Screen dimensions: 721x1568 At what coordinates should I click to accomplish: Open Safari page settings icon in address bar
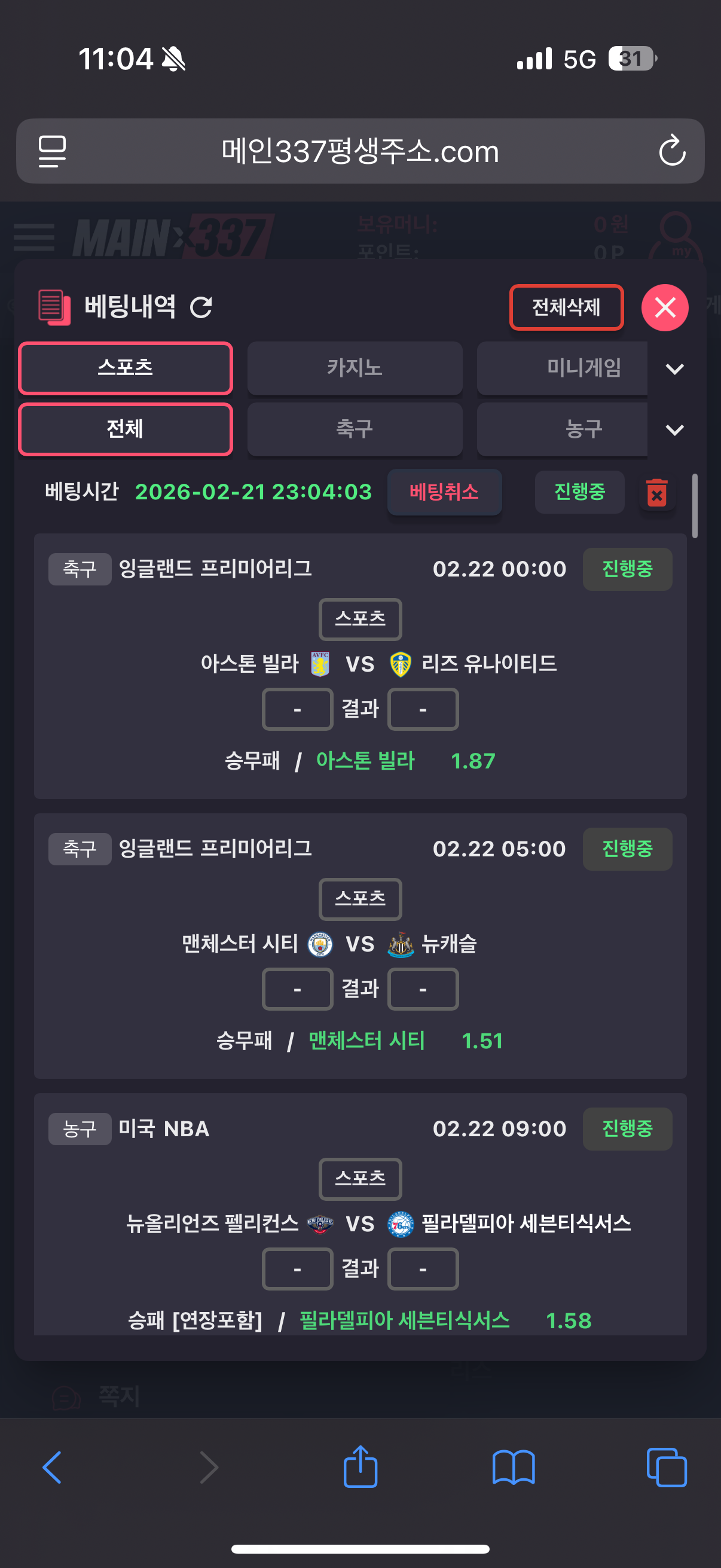53,151
